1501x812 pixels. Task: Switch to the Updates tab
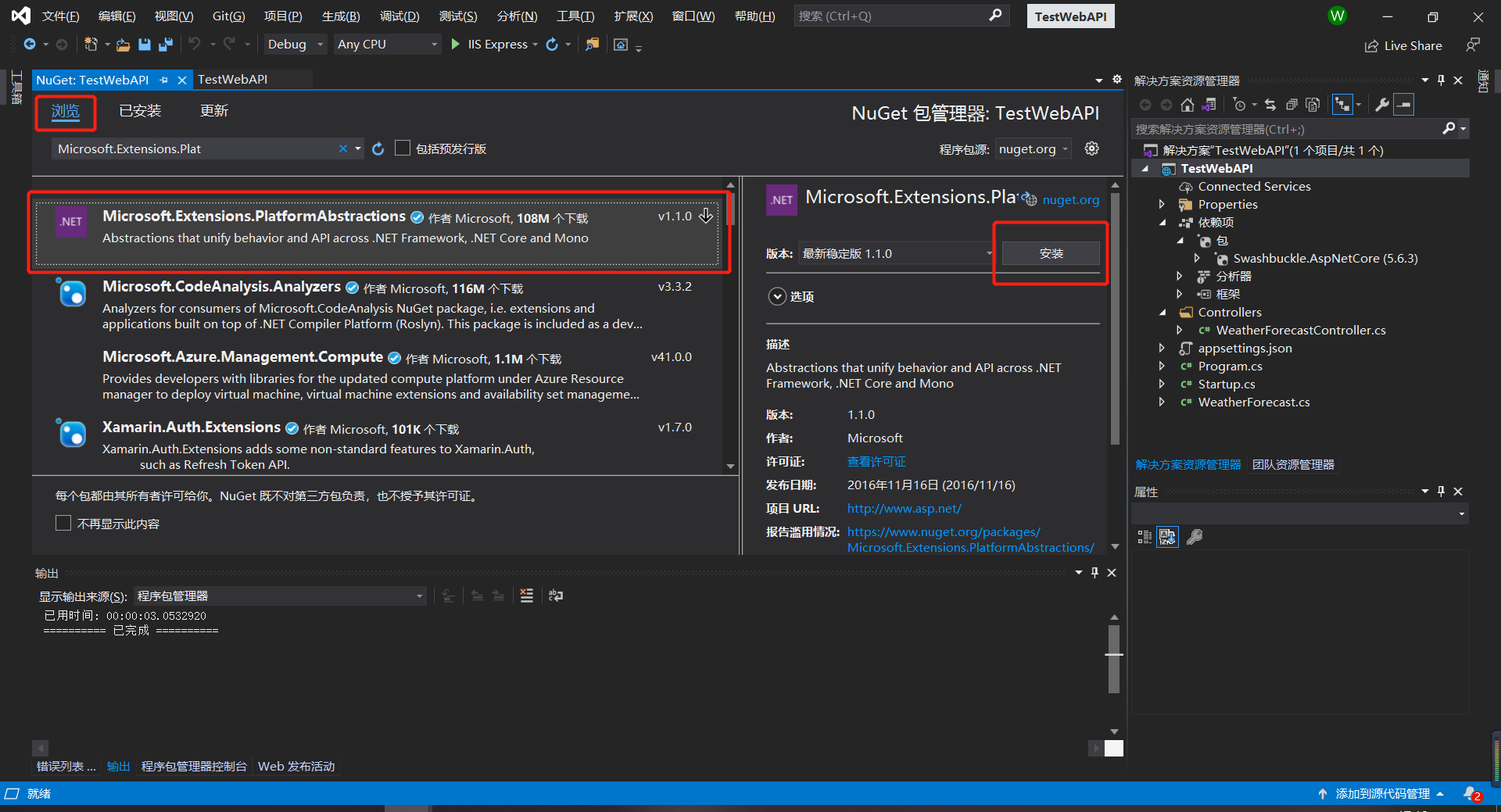(x=214, y=111)
